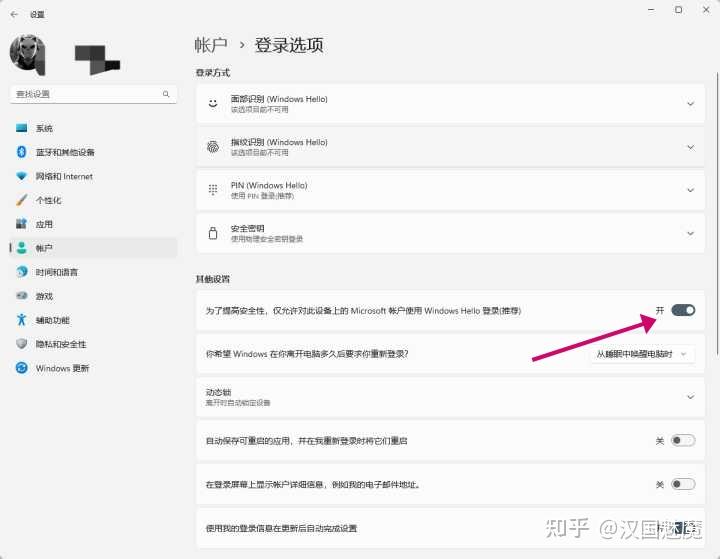Enable 自动保存可重启的应用 toggle
The width and height of the screenshot is (720, 559).
(683, 440)
